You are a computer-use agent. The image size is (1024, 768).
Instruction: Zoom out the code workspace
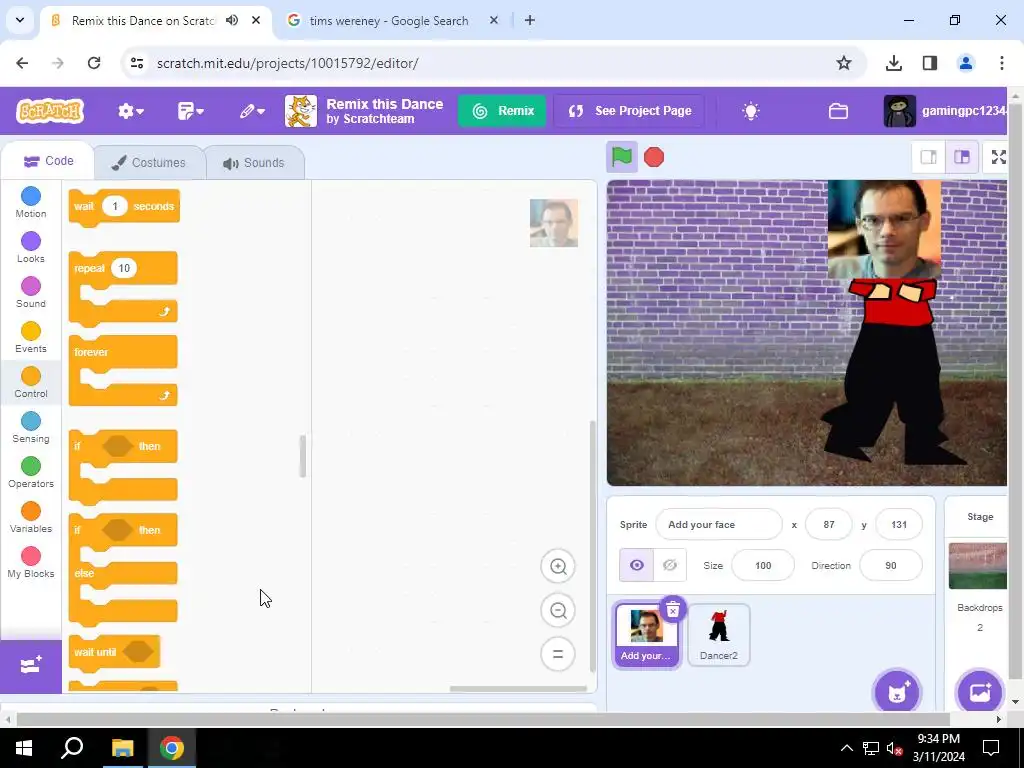[x=558, y=611]
